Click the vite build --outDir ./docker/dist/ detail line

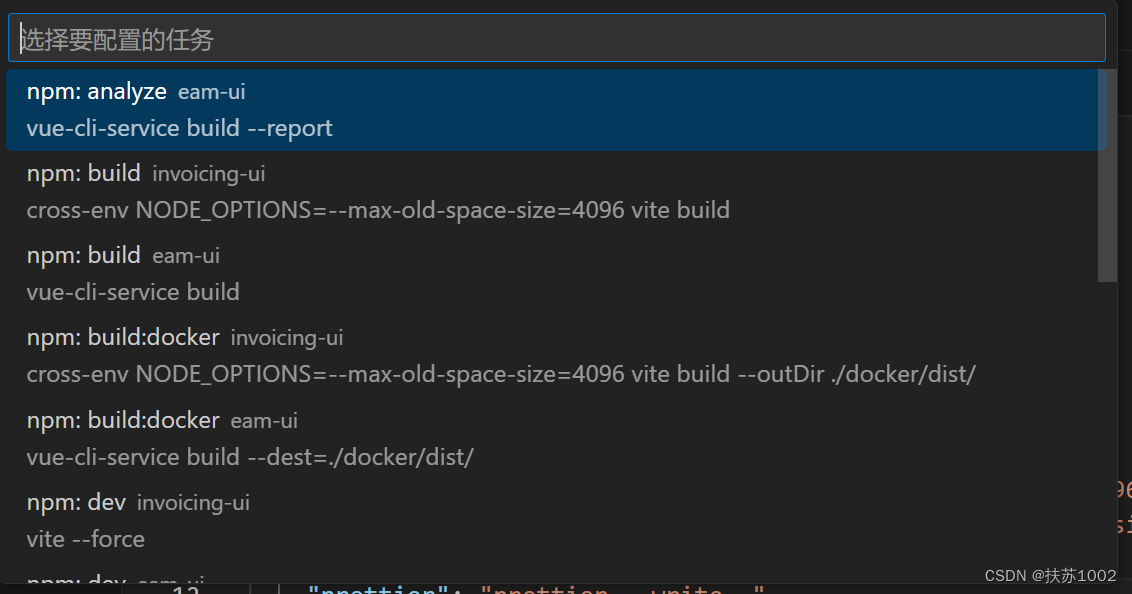[501, 375]
